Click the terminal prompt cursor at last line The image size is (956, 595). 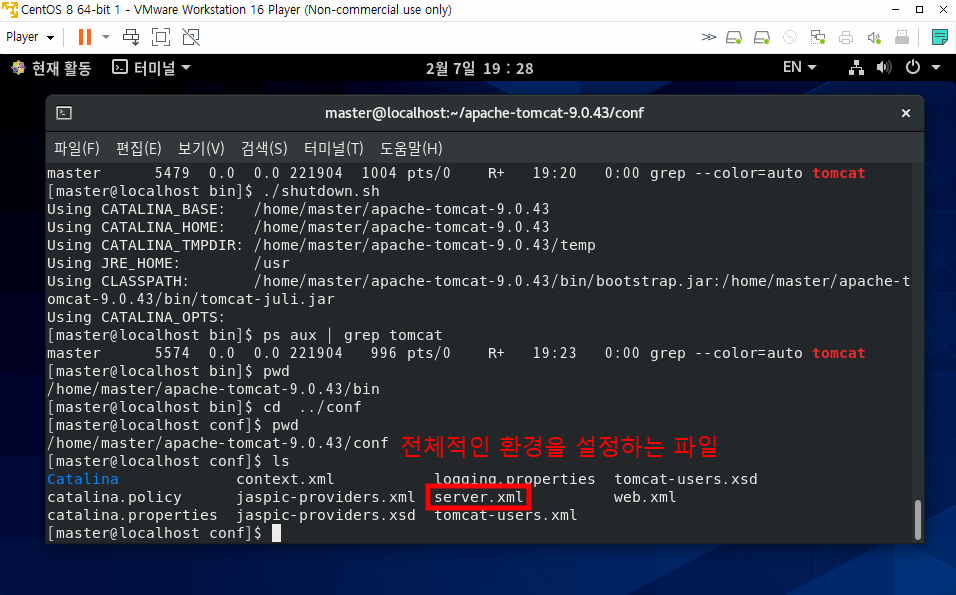tap(277, 533)
